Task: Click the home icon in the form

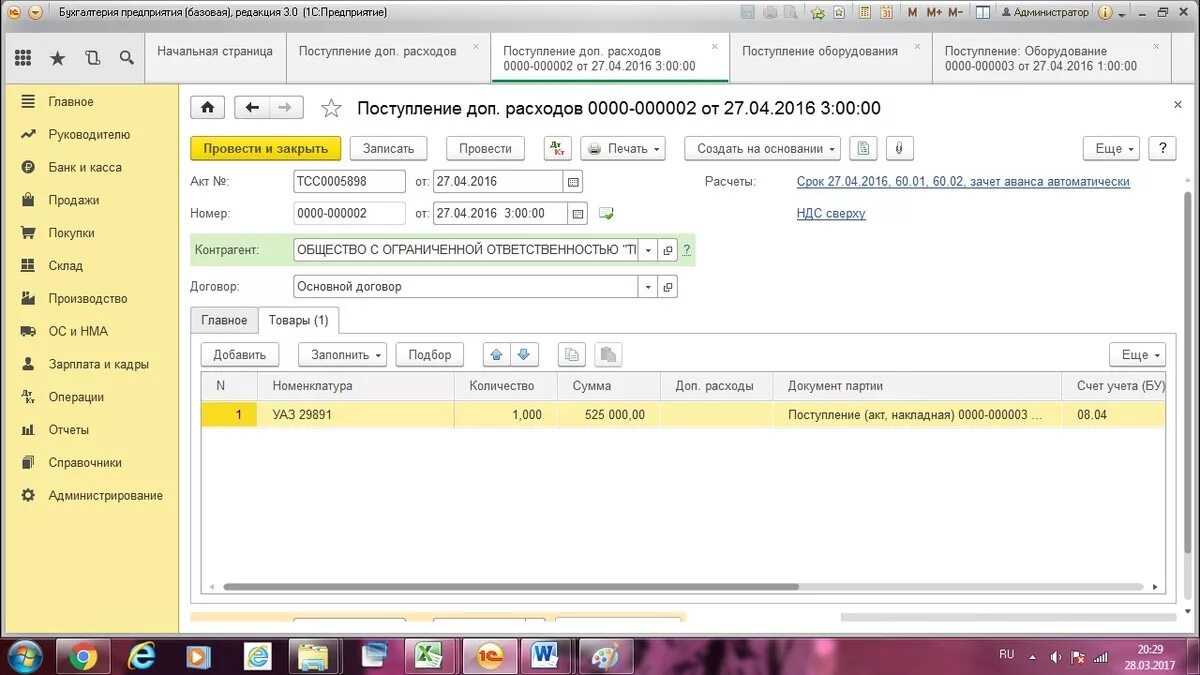Action: pyautogui.click(x=208, y=107)
